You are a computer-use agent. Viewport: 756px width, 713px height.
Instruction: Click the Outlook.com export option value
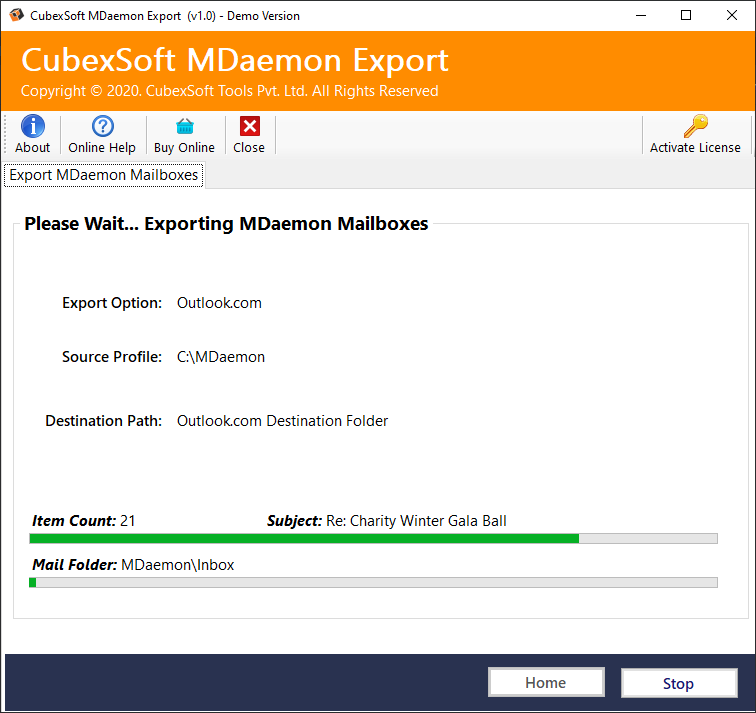pyautogui.click(x=219, y=303)
